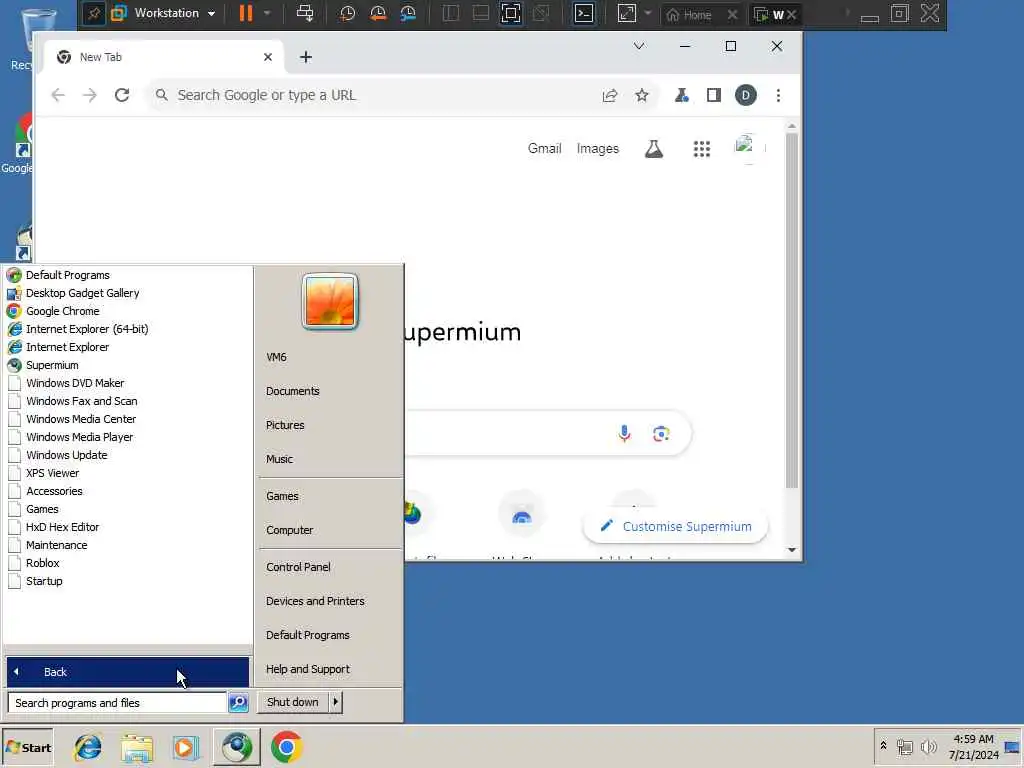
Task: Launch Google Chrome from Start menu list
Action: [x=63, y=311]
